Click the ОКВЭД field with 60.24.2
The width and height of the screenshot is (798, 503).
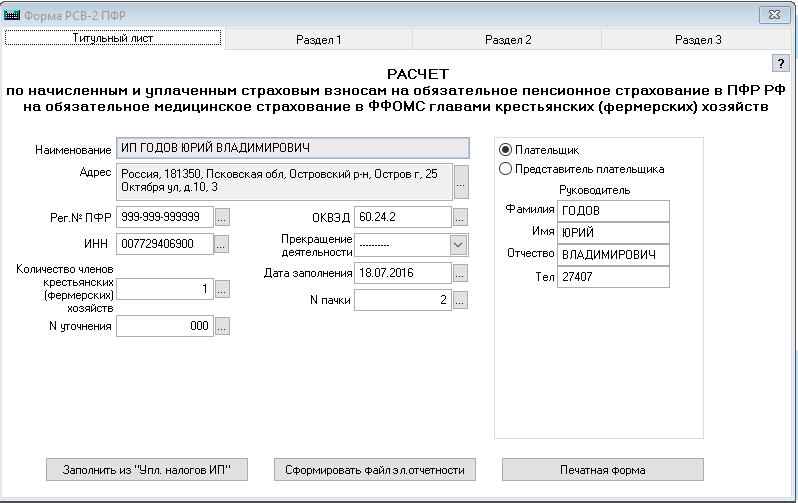[x=403, y=217]
